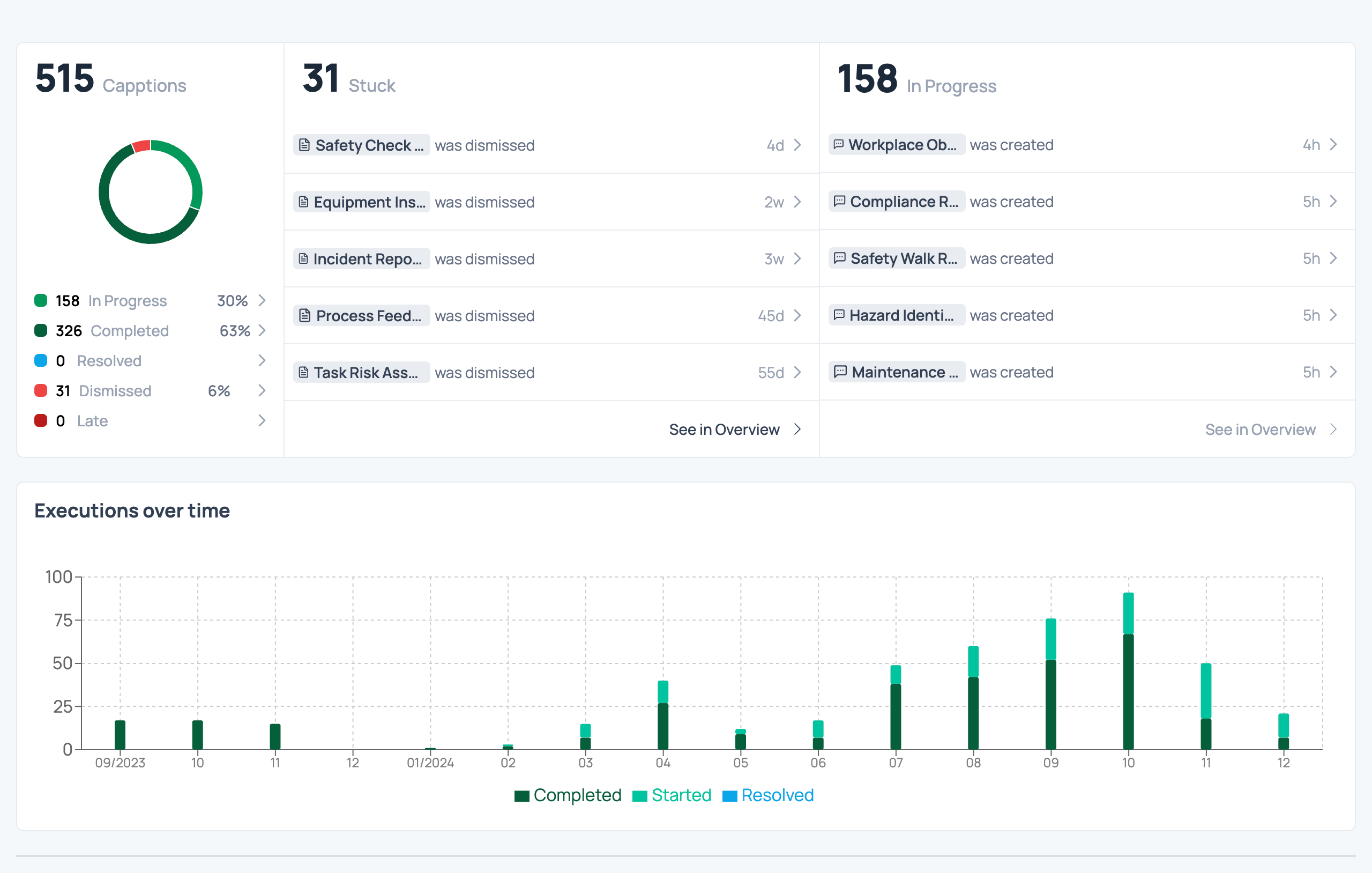
Task: Toggle Started series in chart legend
Action: tap(672, 795)
